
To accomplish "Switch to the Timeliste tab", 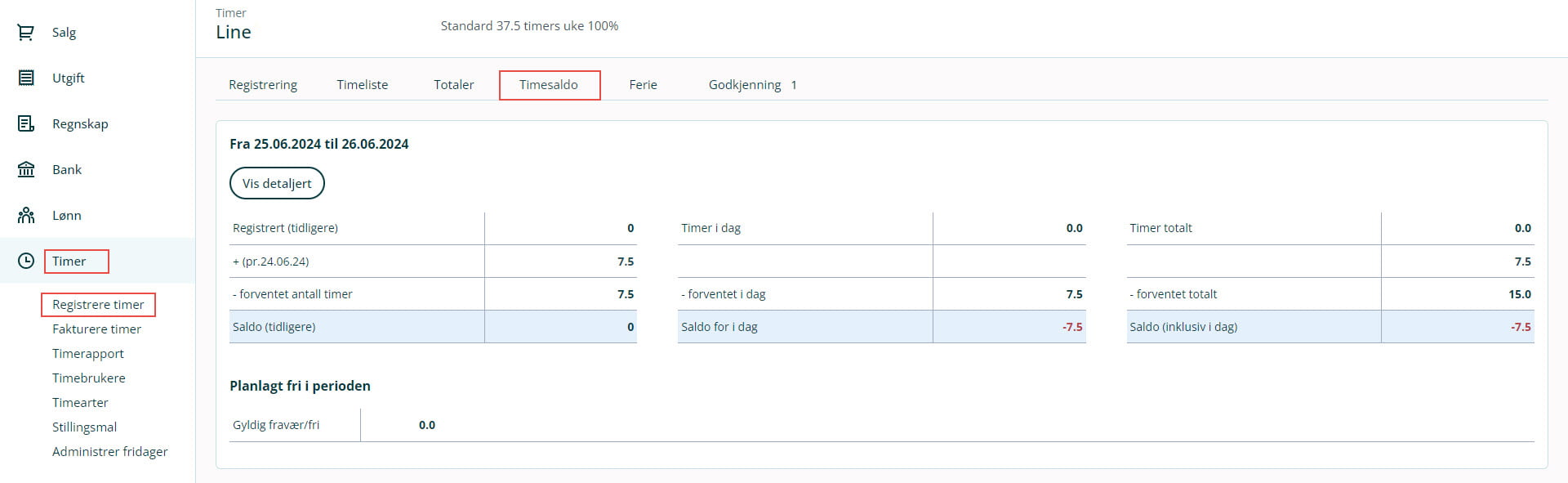I will (363, 85).
